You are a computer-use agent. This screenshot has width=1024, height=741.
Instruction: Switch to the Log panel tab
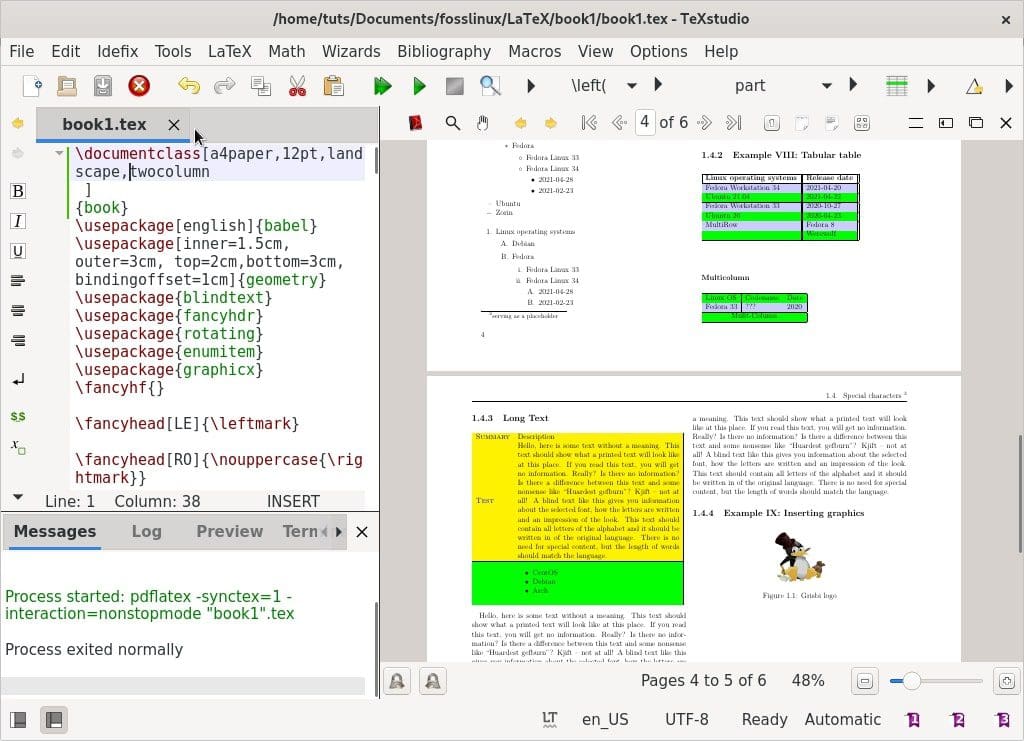[x=146, y=531]
